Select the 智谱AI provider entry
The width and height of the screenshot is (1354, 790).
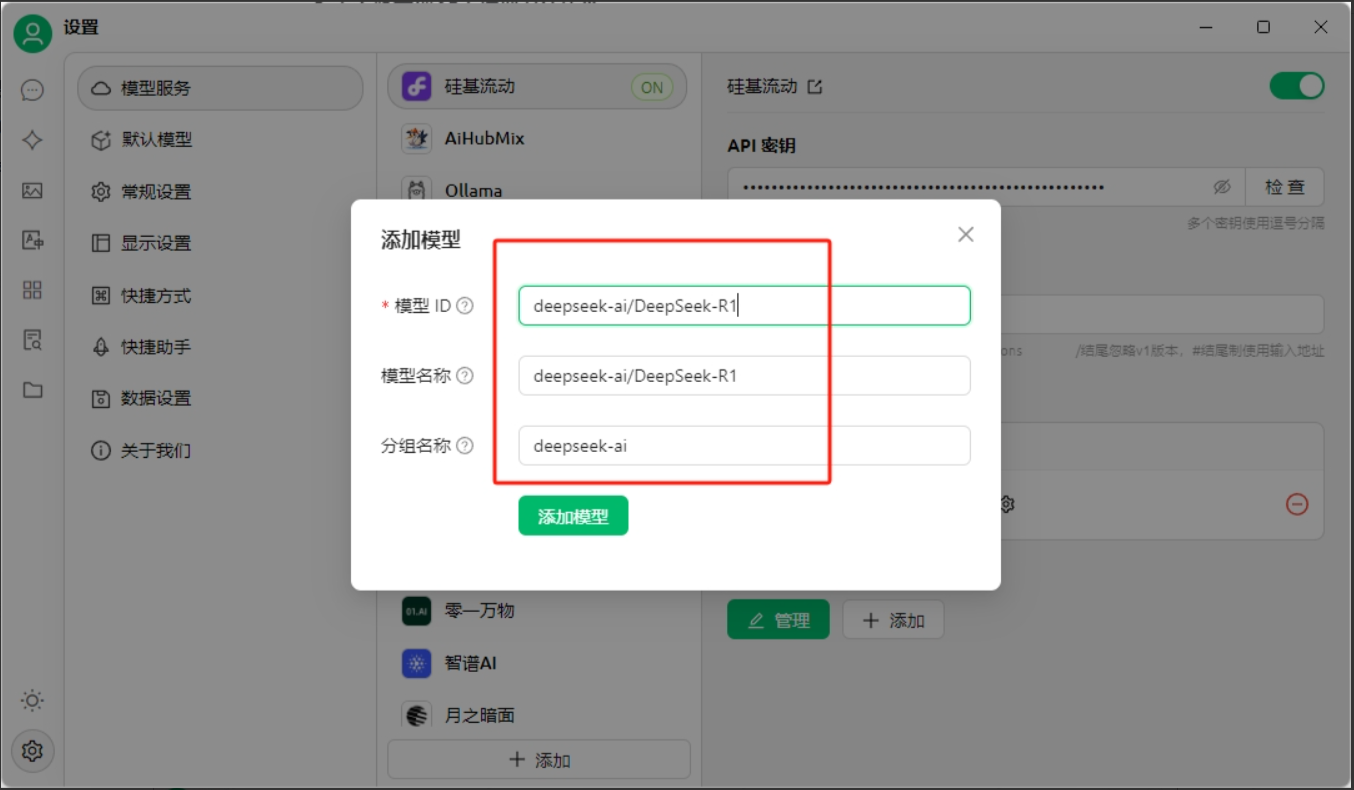pos(537,663)
